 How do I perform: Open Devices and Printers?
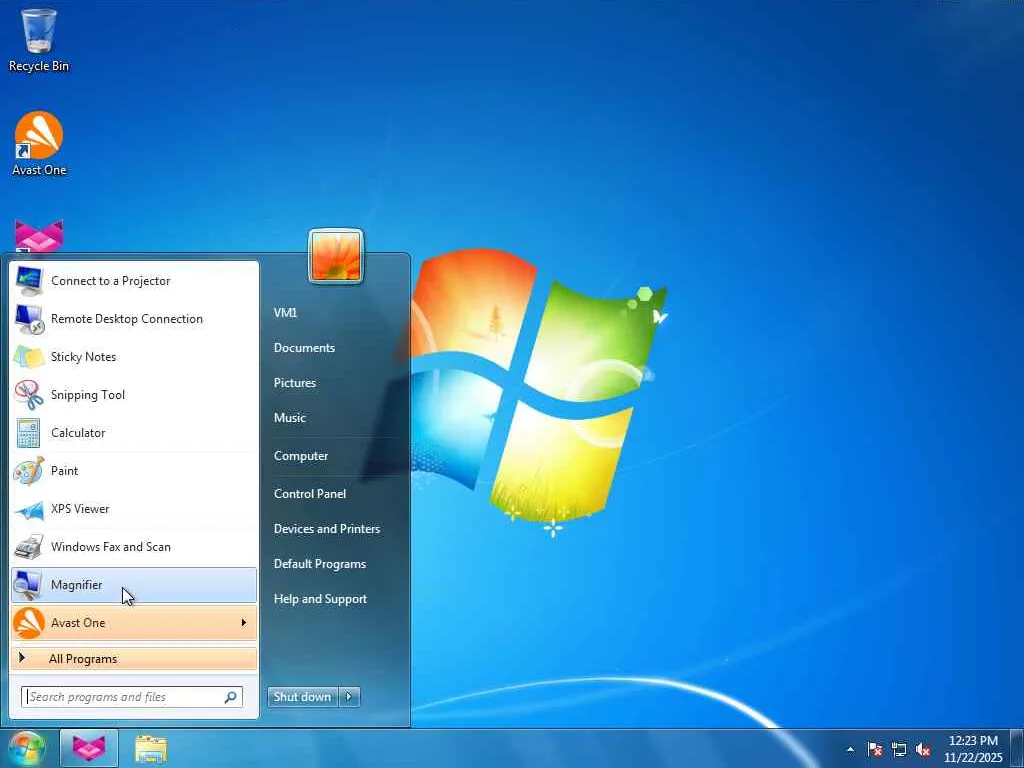coord(327,529)
